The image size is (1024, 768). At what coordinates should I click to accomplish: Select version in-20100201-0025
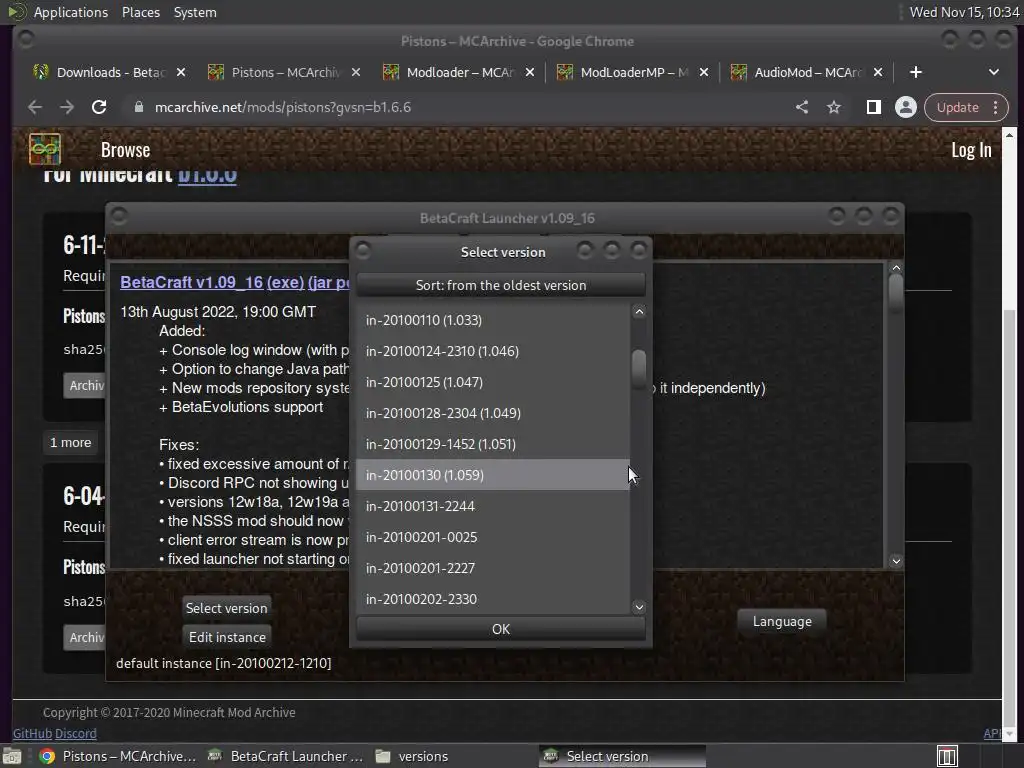pos(492,537)
